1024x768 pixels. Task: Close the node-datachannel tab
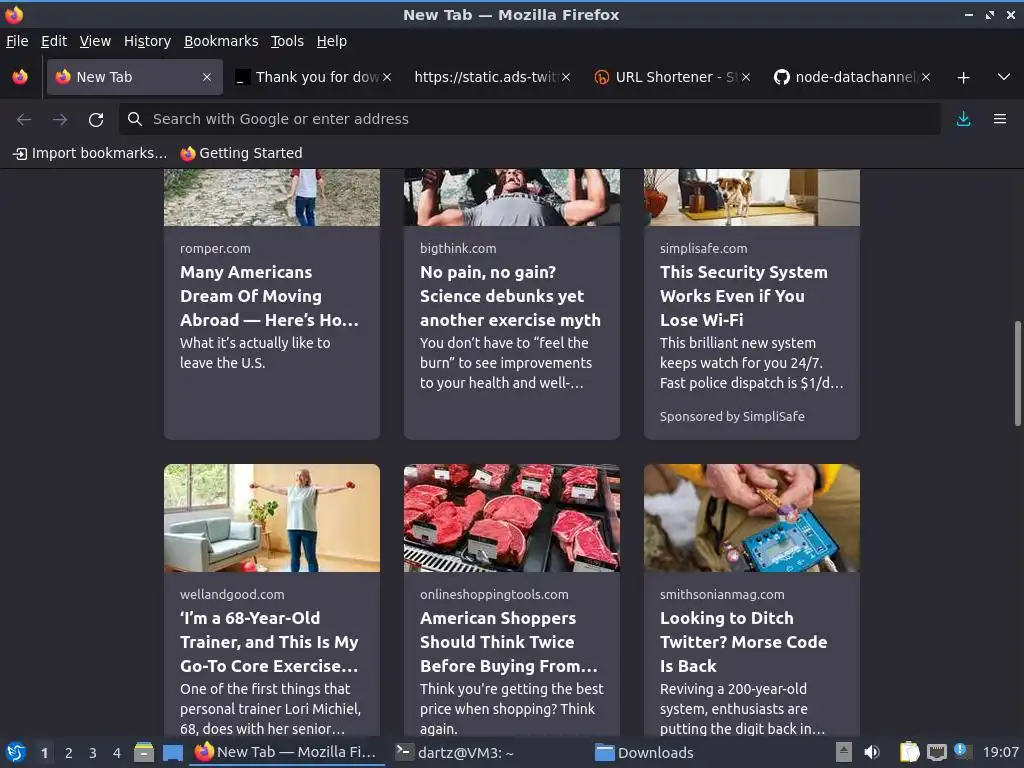926,77
